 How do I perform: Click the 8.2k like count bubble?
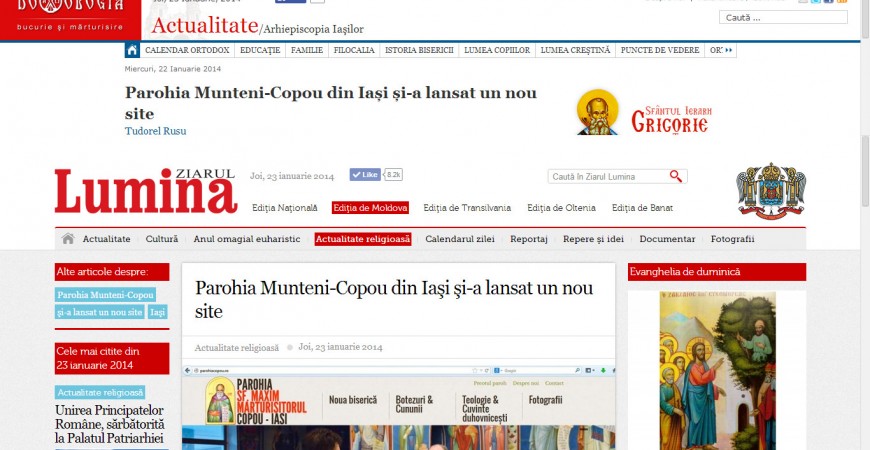coord(393,174)
